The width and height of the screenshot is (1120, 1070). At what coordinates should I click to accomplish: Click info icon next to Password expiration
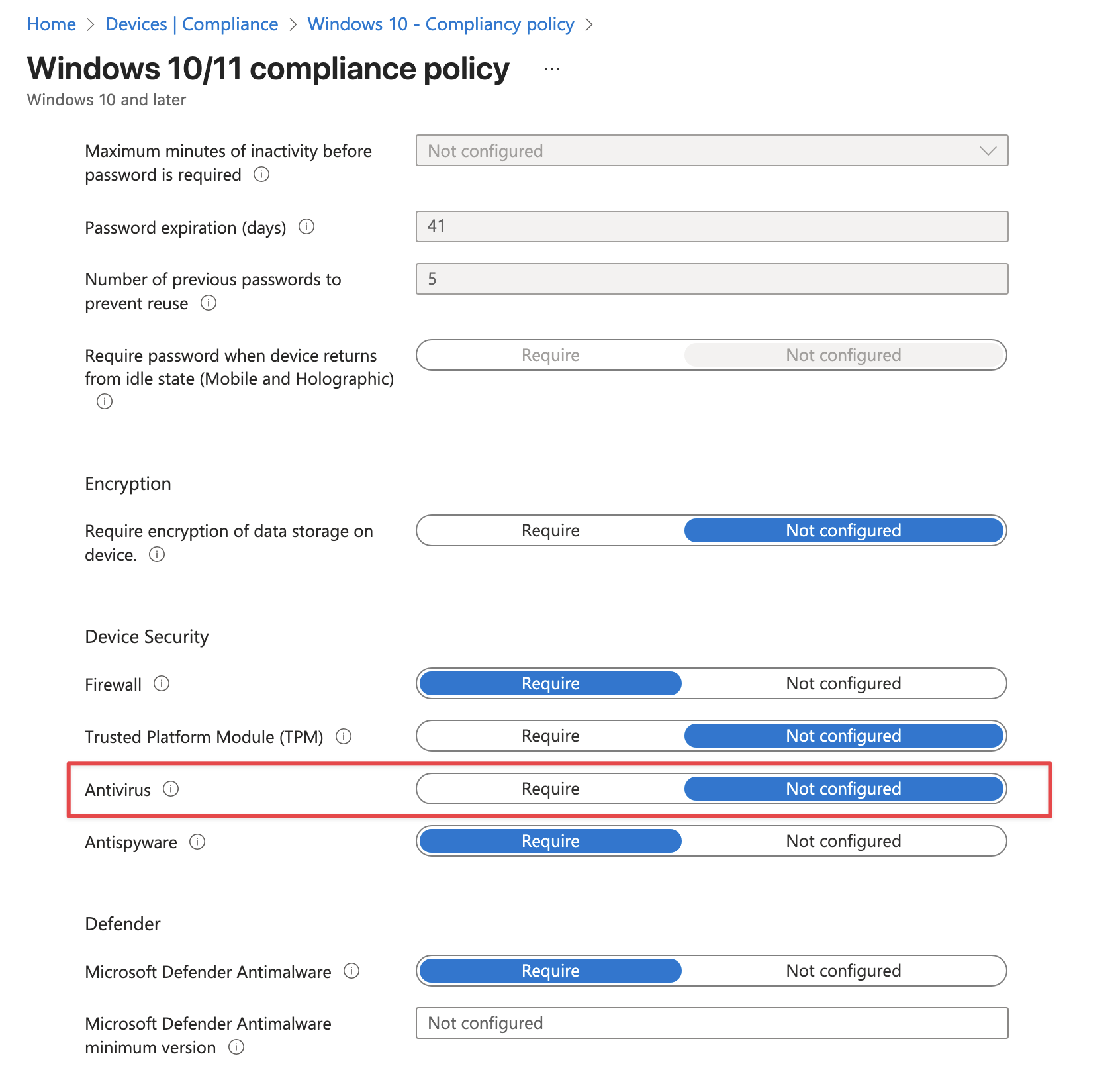(x=306, y=227)
